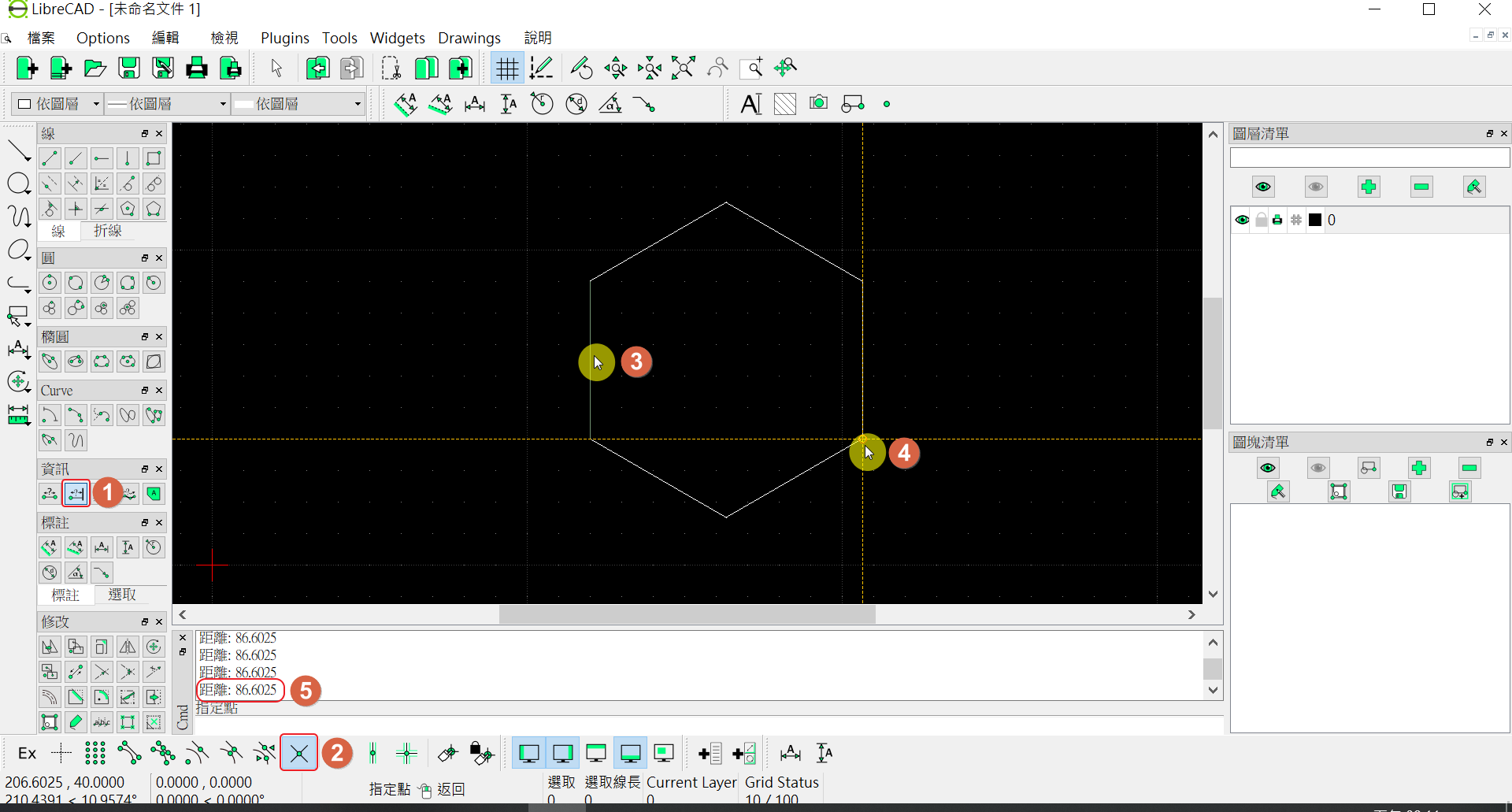Viewport: 1512px width, 812px height.
Task: Select the rectangle line tool
Action: pyautogui.click(x=154, y=158)
